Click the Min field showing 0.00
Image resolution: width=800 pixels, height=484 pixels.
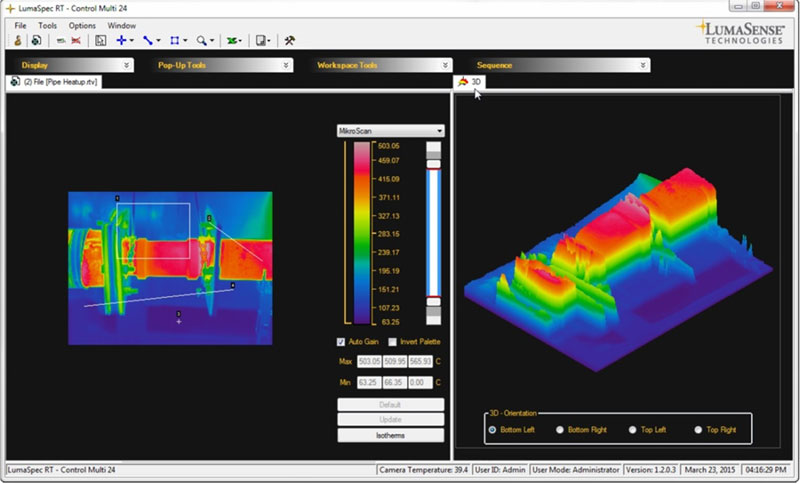tap(420, 383)
